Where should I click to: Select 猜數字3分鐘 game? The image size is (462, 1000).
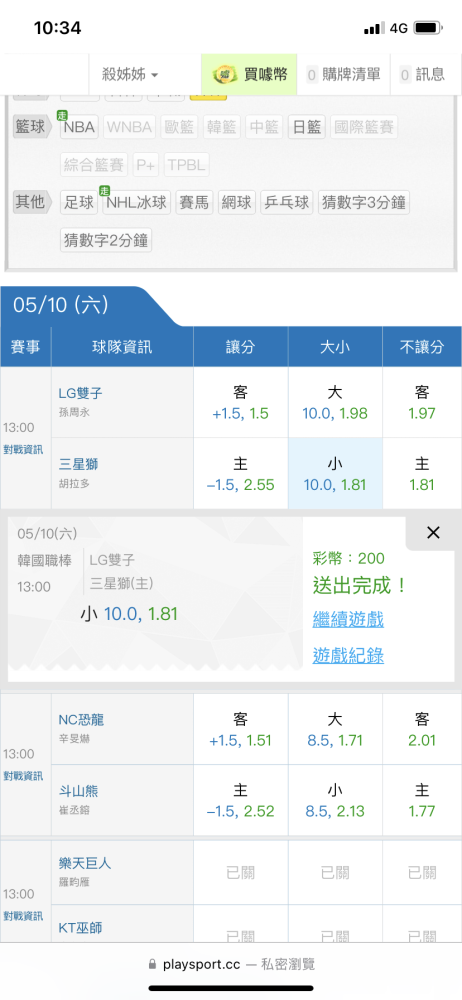click(364, 203)
